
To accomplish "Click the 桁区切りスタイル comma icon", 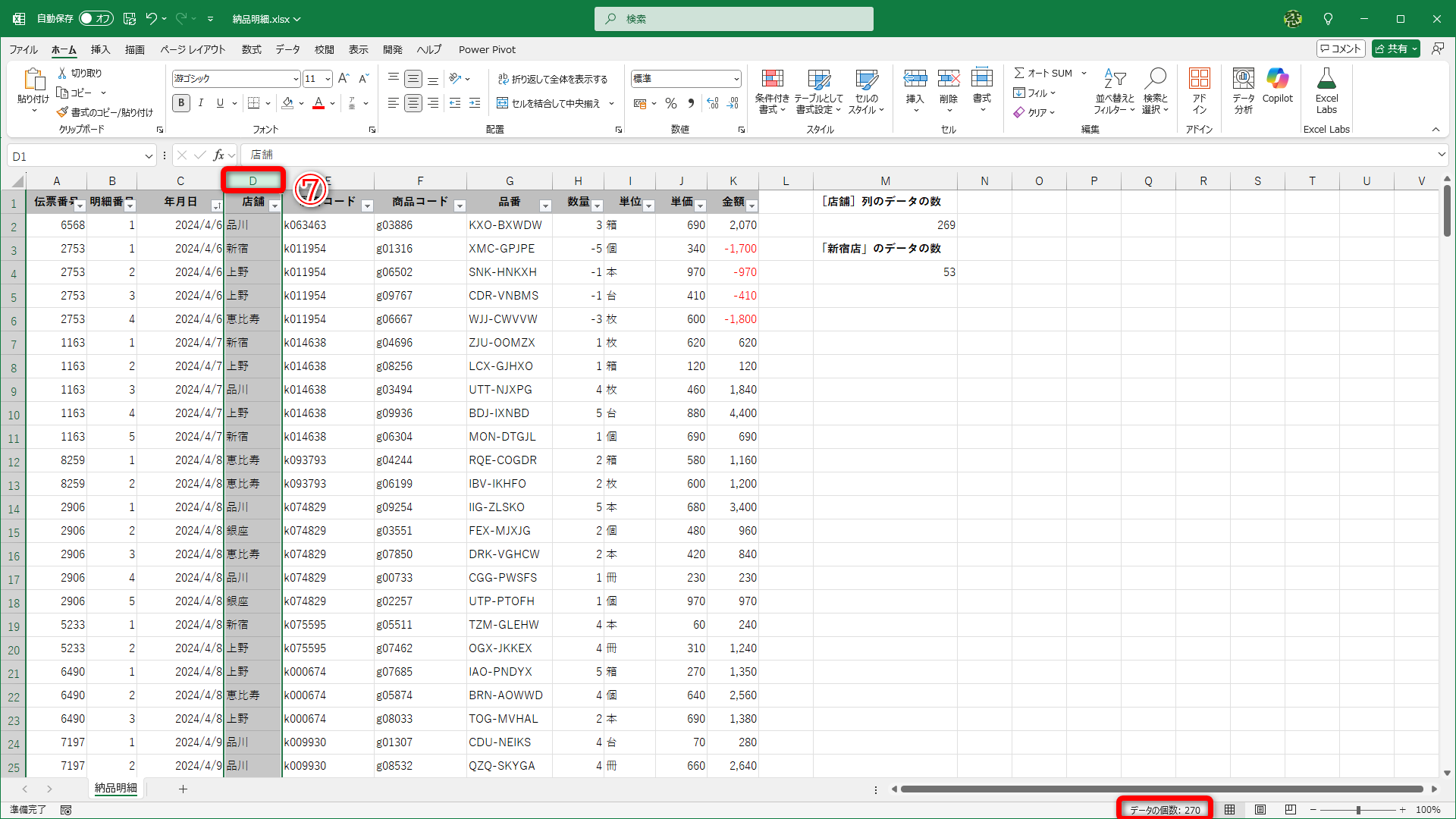I will [689, 103].
